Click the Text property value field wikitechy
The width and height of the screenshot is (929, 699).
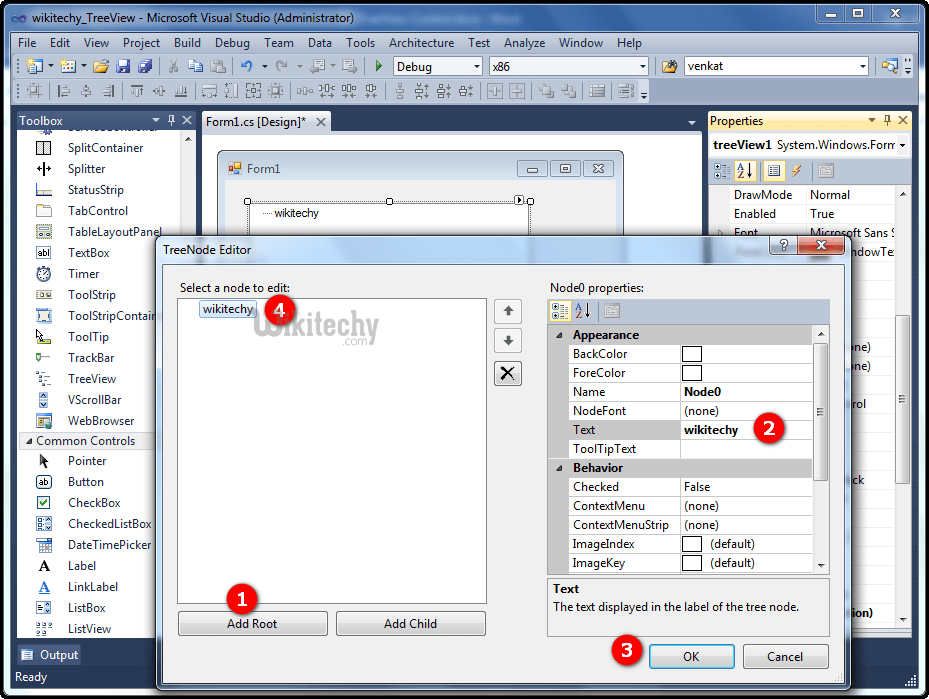click(746, 430)
